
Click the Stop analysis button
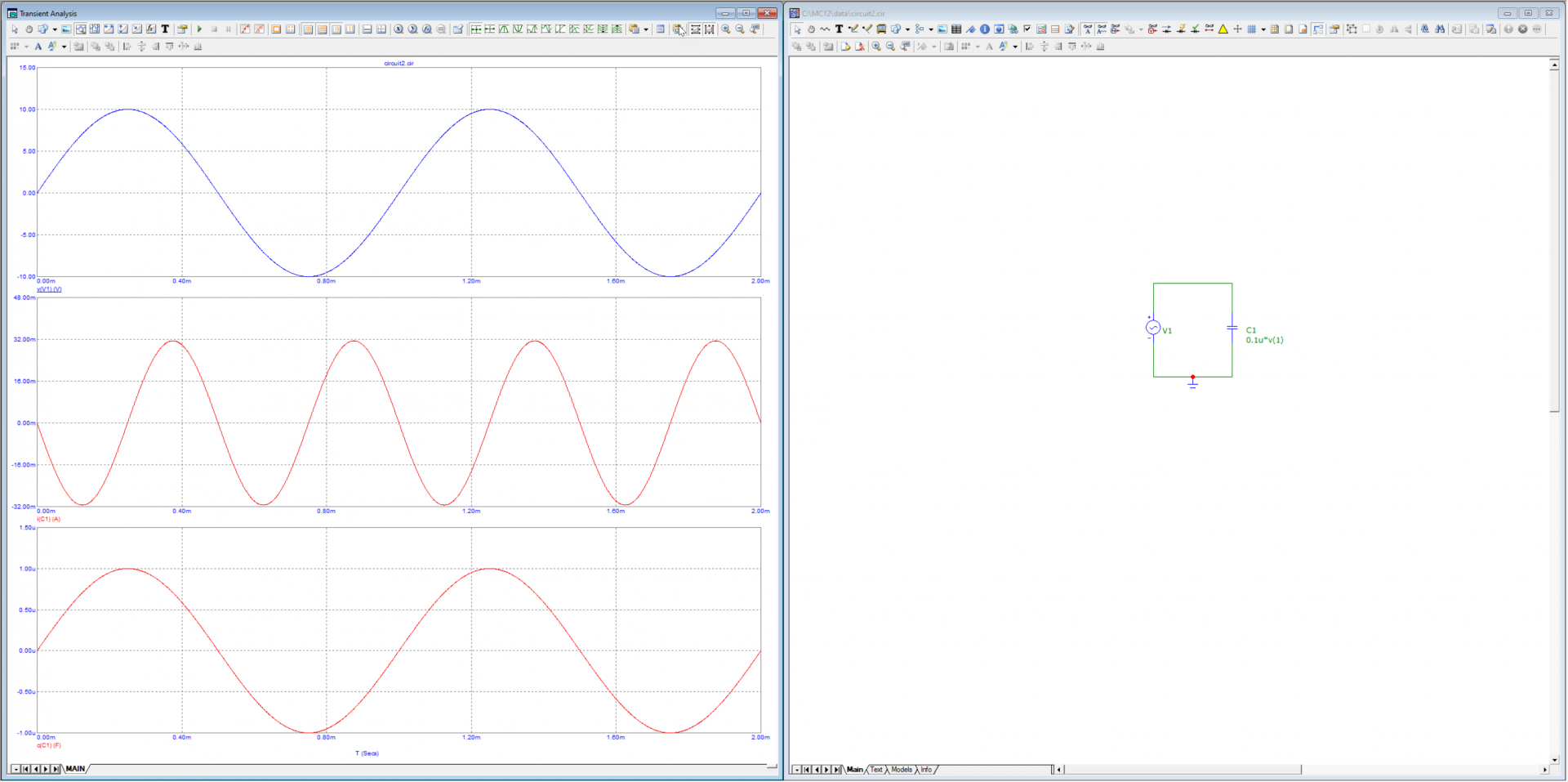pyautogui.click(x=214, y=29)
